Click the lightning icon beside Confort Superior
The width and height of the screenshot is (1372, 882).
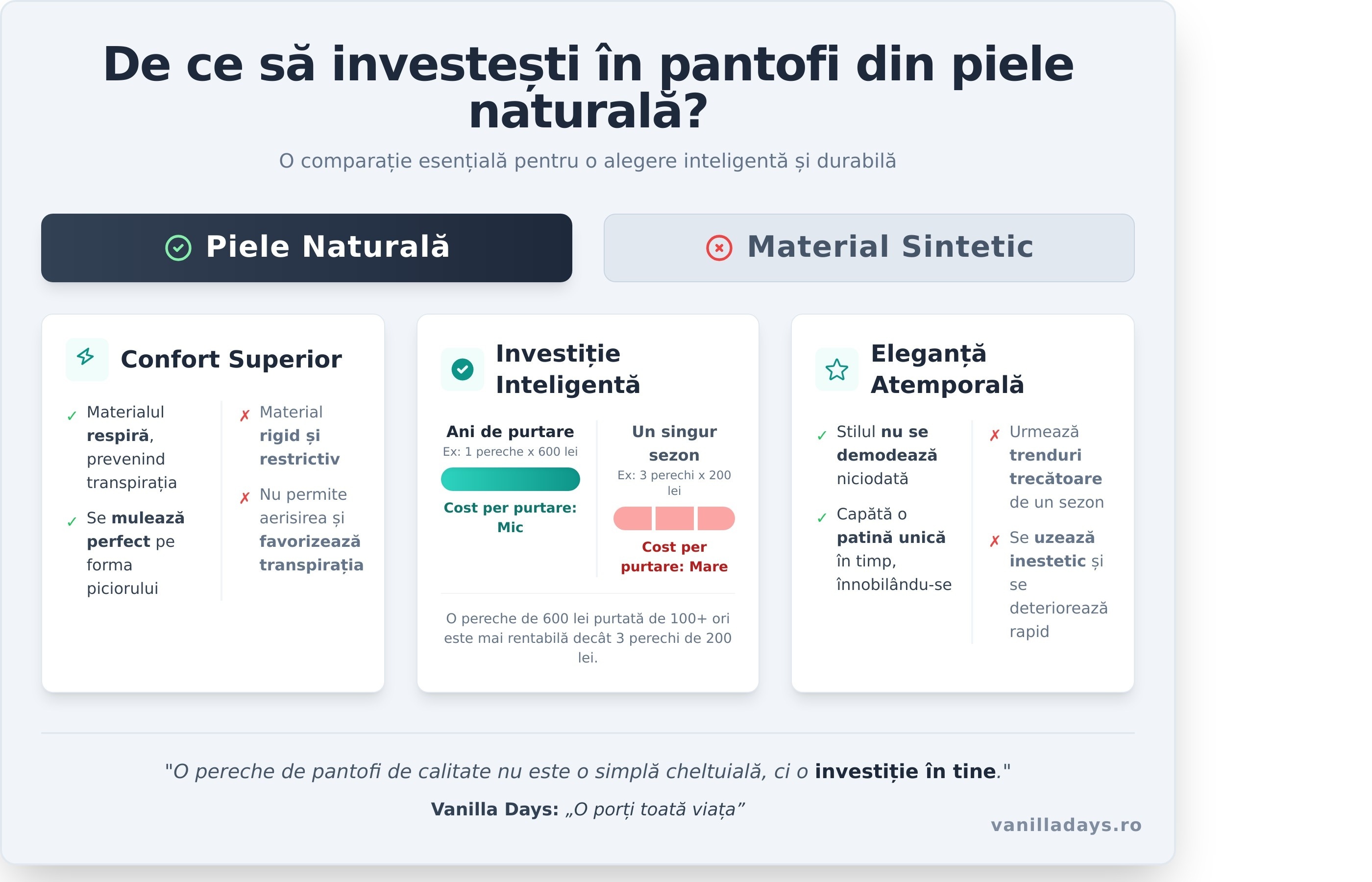click(x=86, y=358)
